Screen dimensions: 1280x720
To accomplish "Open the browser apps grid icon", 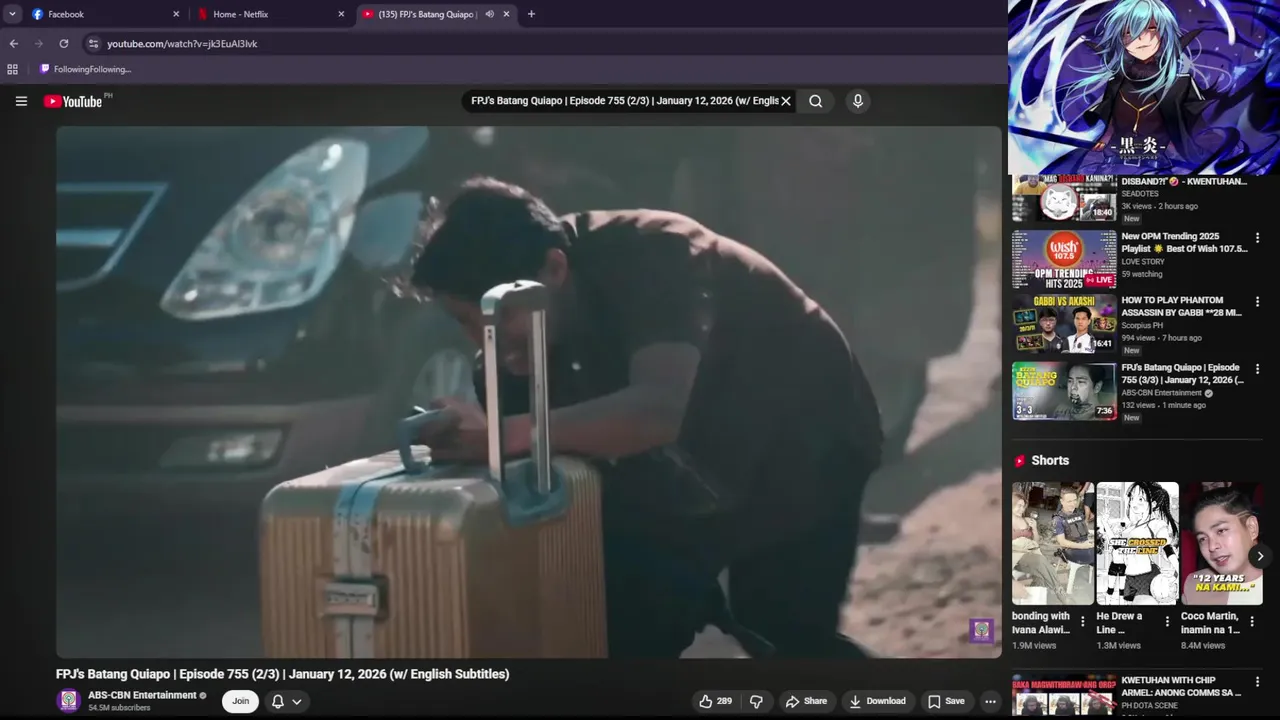I will pyautogui.click(x=12, y=69).
